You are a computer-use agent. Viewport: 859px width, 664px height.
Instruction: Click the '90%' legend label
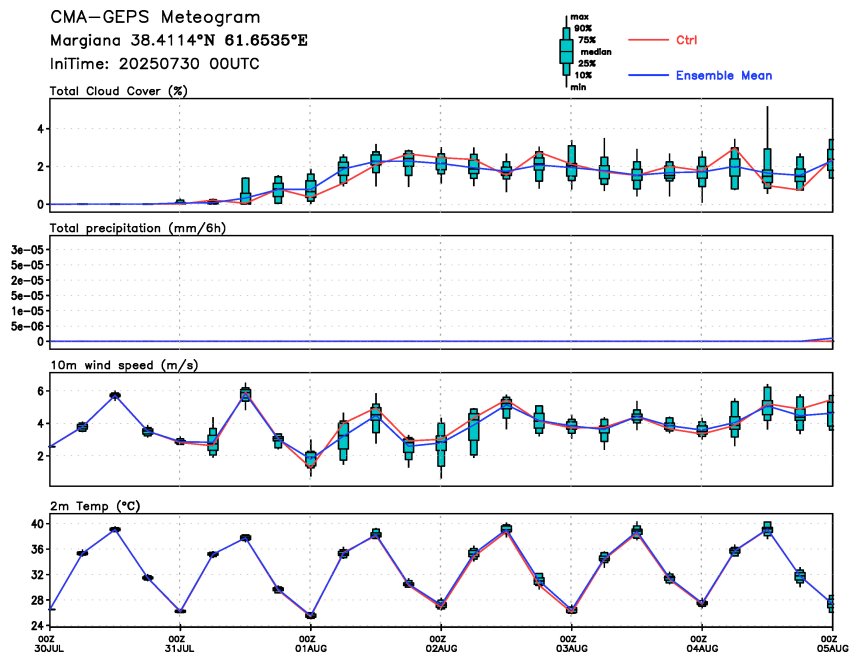(x=583, y=28)
